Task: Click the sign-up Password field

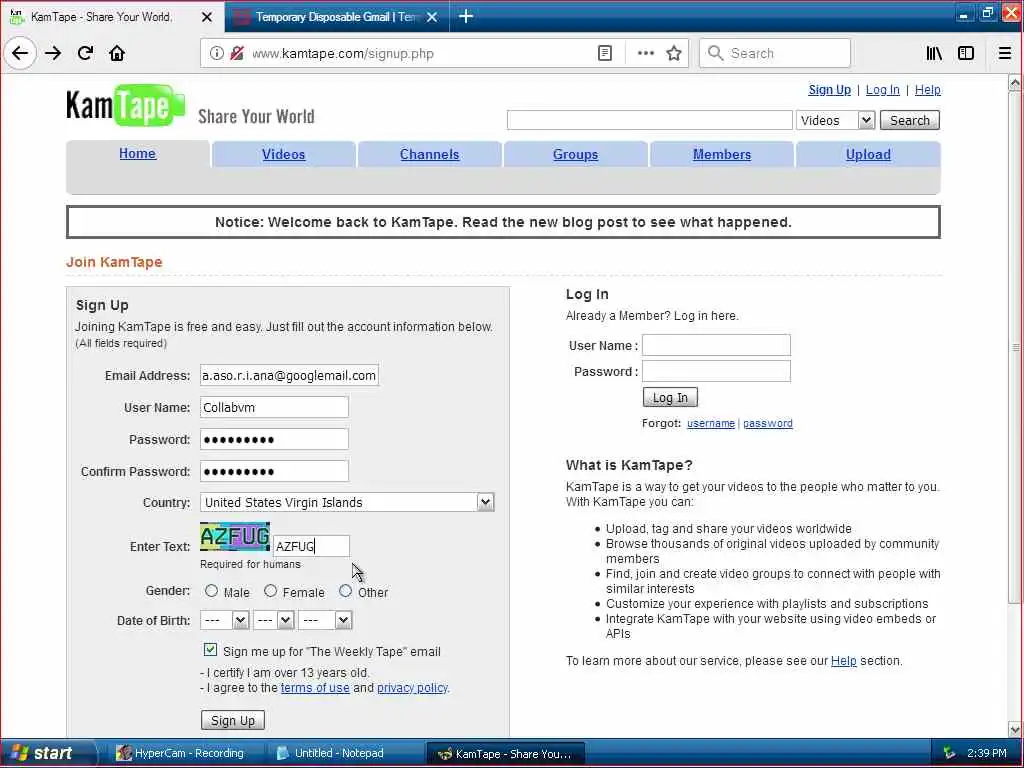Action: (x=274, y=440)
